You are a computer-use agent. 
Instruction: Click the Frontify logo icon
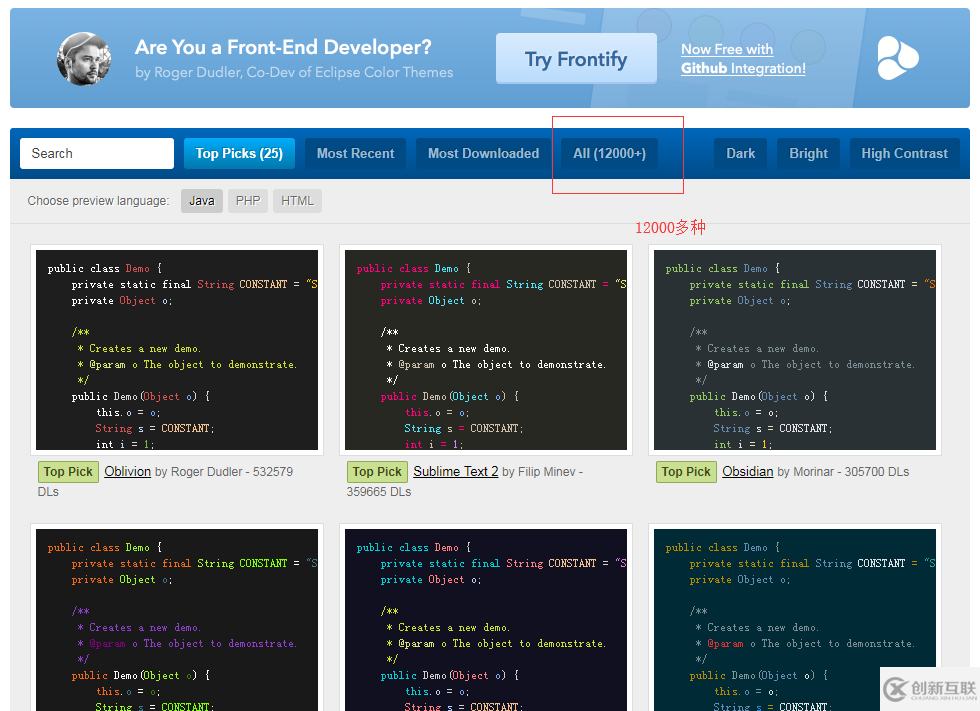897,58
